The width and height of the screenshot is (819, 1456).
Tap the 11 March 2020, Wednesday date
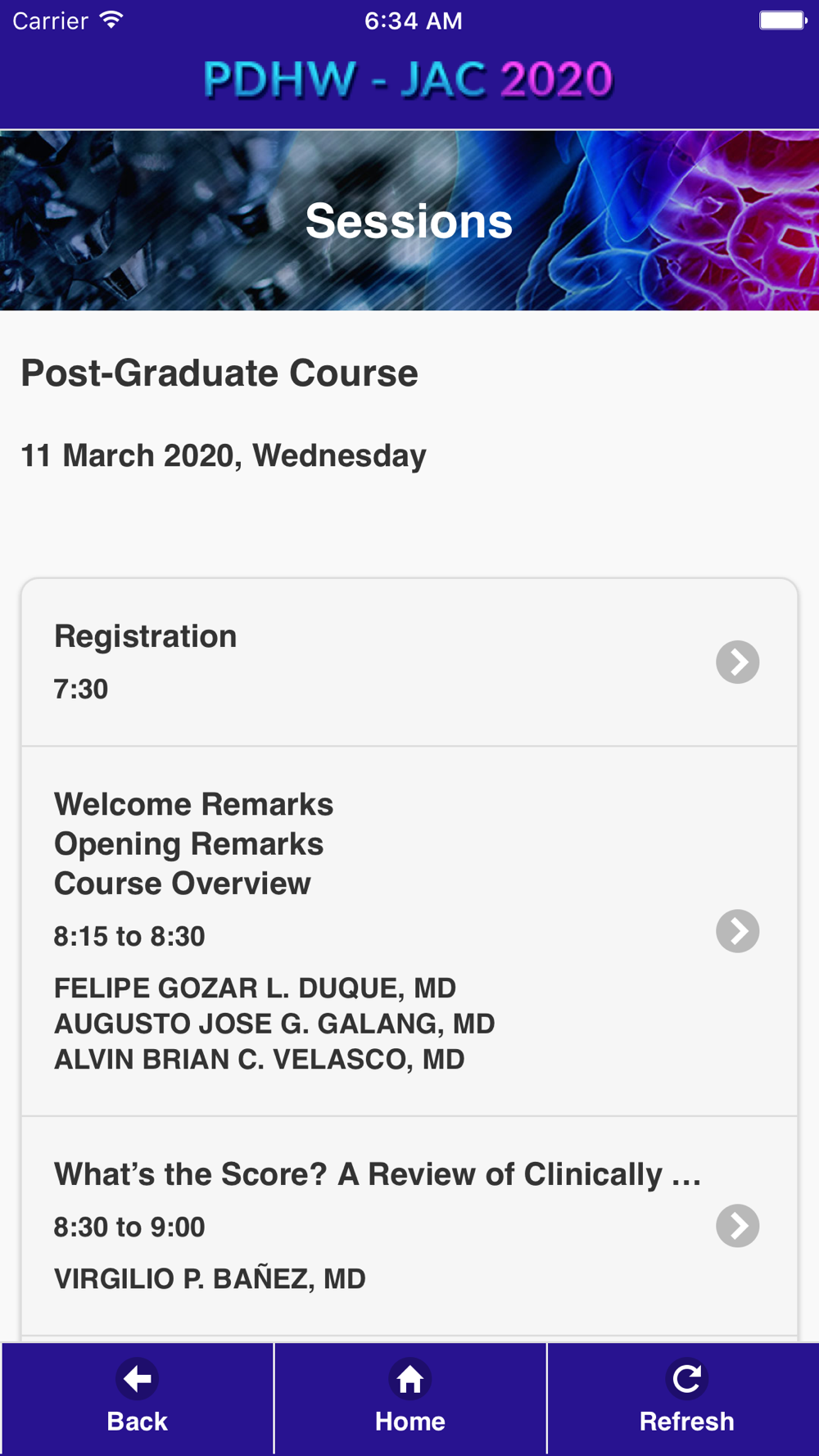(x=224, y=456)
